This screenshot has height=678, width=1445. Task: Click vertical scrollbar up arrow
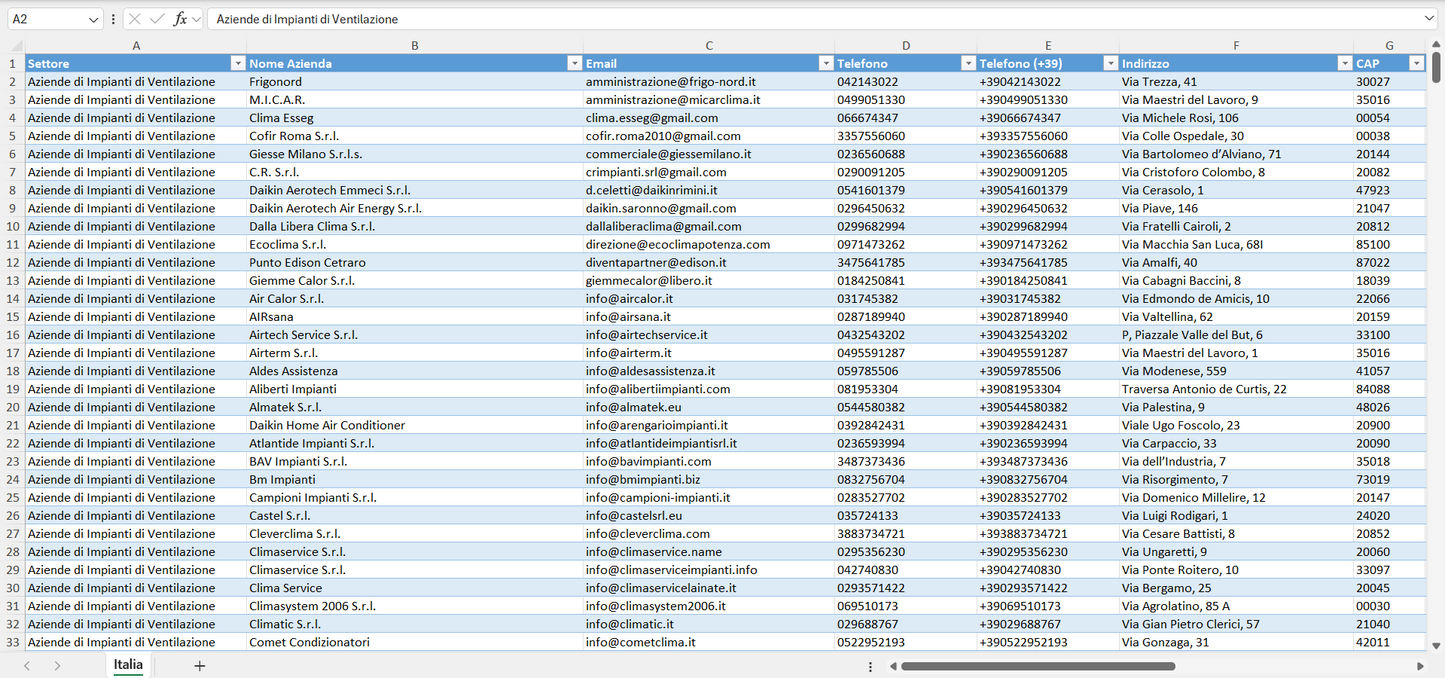[x=1436, y=46]
